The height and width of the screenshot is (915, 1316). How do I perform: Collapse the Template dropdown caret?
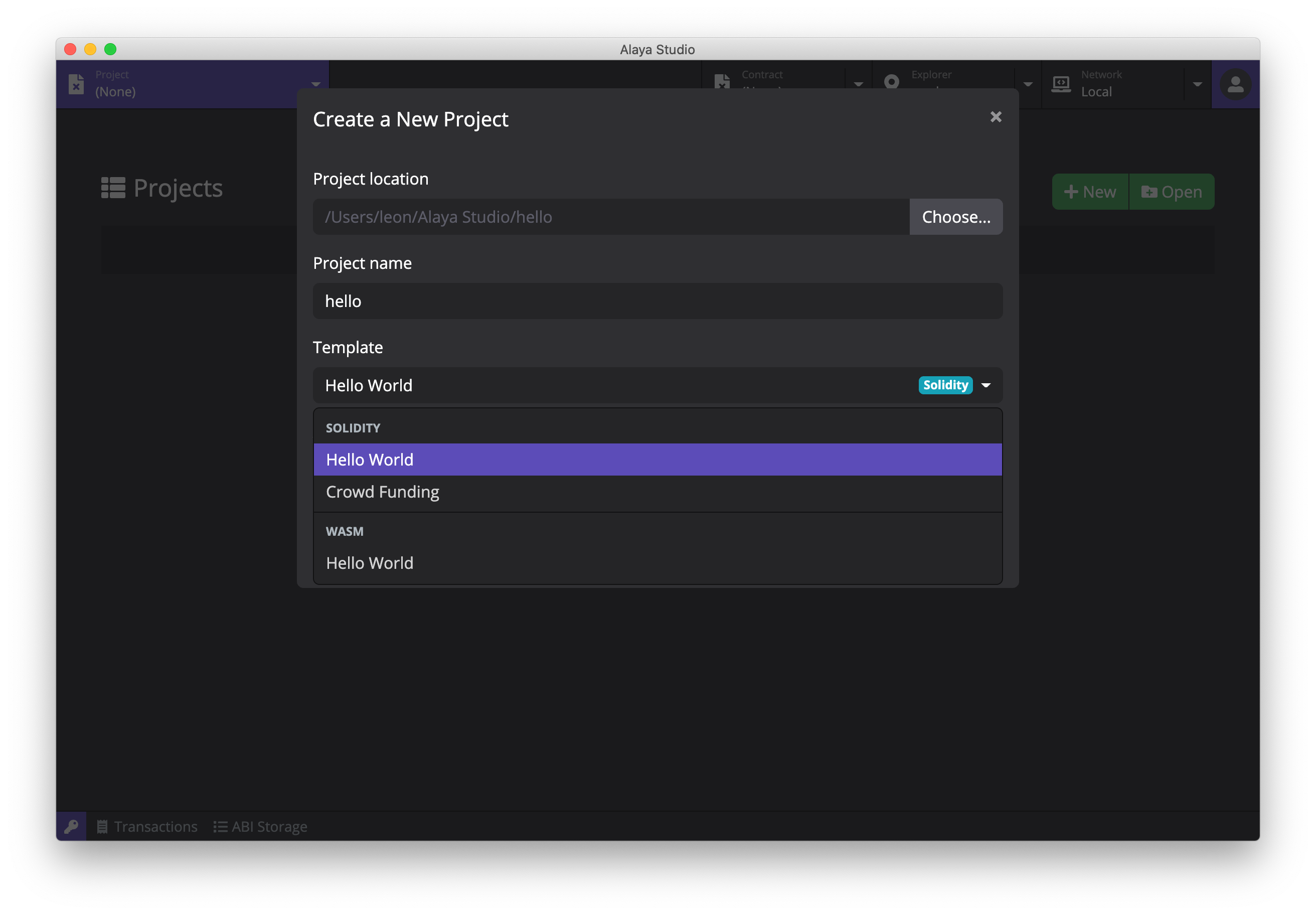[x=986, y=385]
